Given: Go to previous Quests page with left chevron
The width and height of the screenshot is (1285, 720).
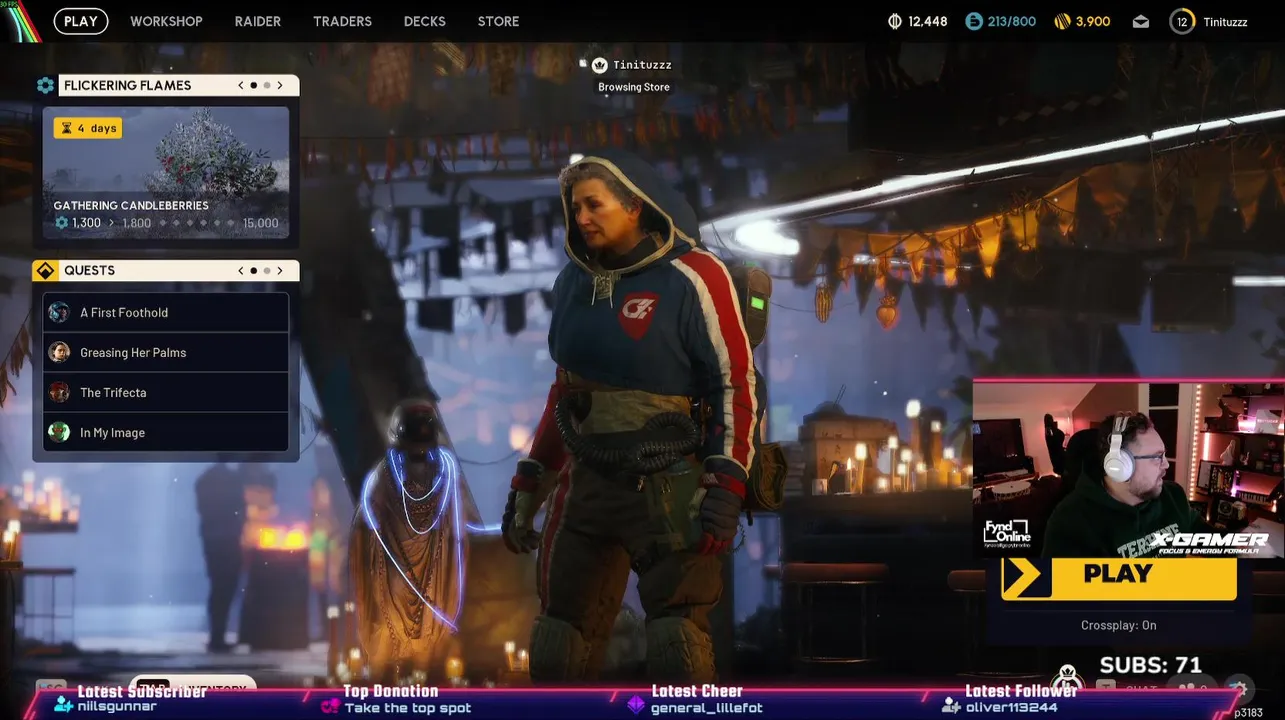Looking at the screenshot, I should [x=241, y=270].
